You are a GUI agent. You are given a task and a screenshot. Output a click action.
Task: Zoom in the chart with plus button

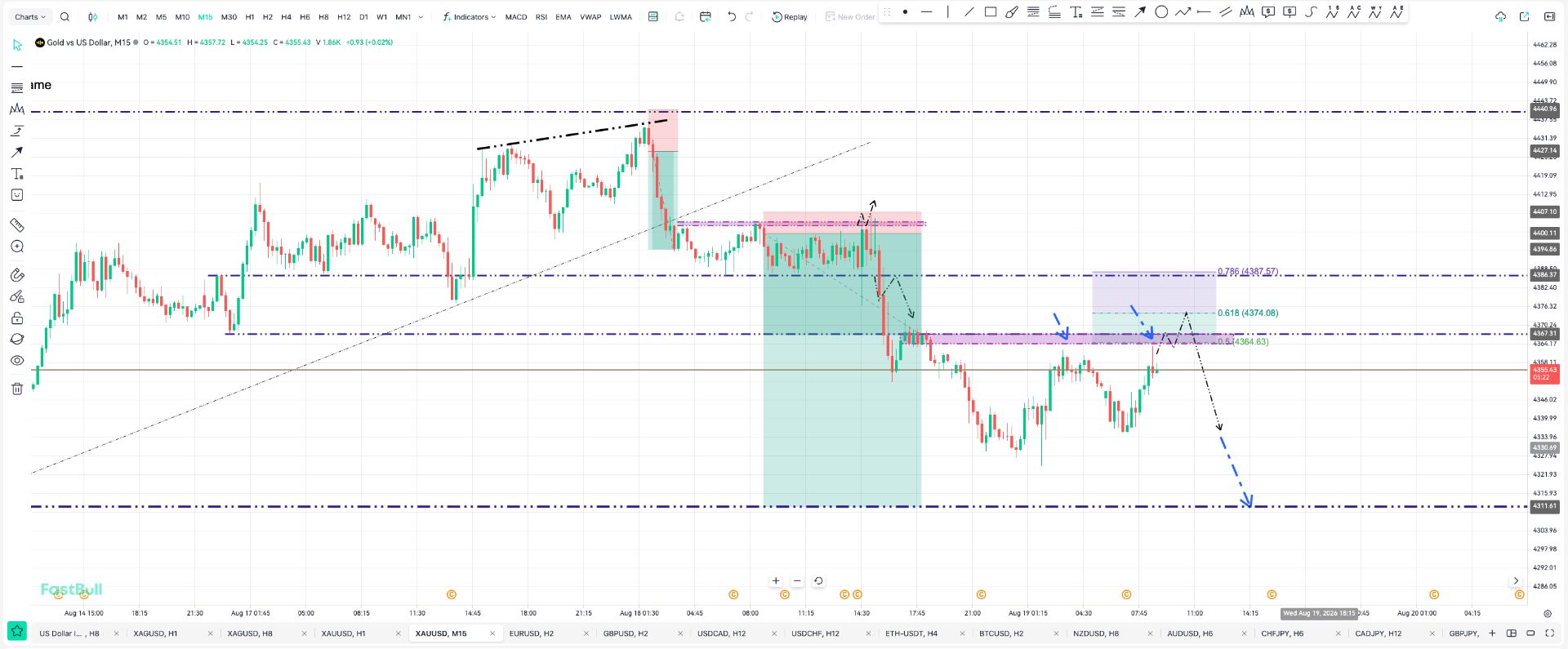(776, 581)
